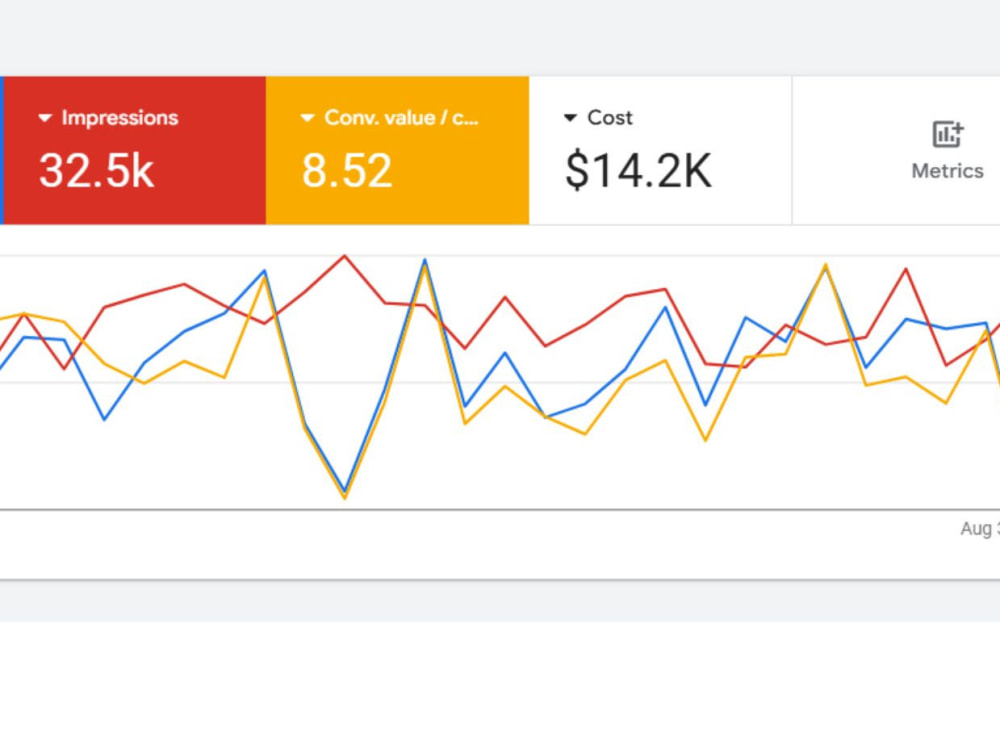Select the yellow scorecard value 8.52

click(346, 171)
